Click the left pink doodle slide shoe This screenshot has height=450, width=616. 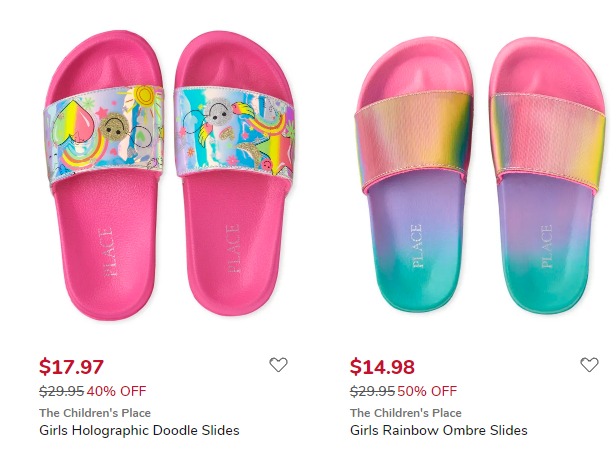104,175
